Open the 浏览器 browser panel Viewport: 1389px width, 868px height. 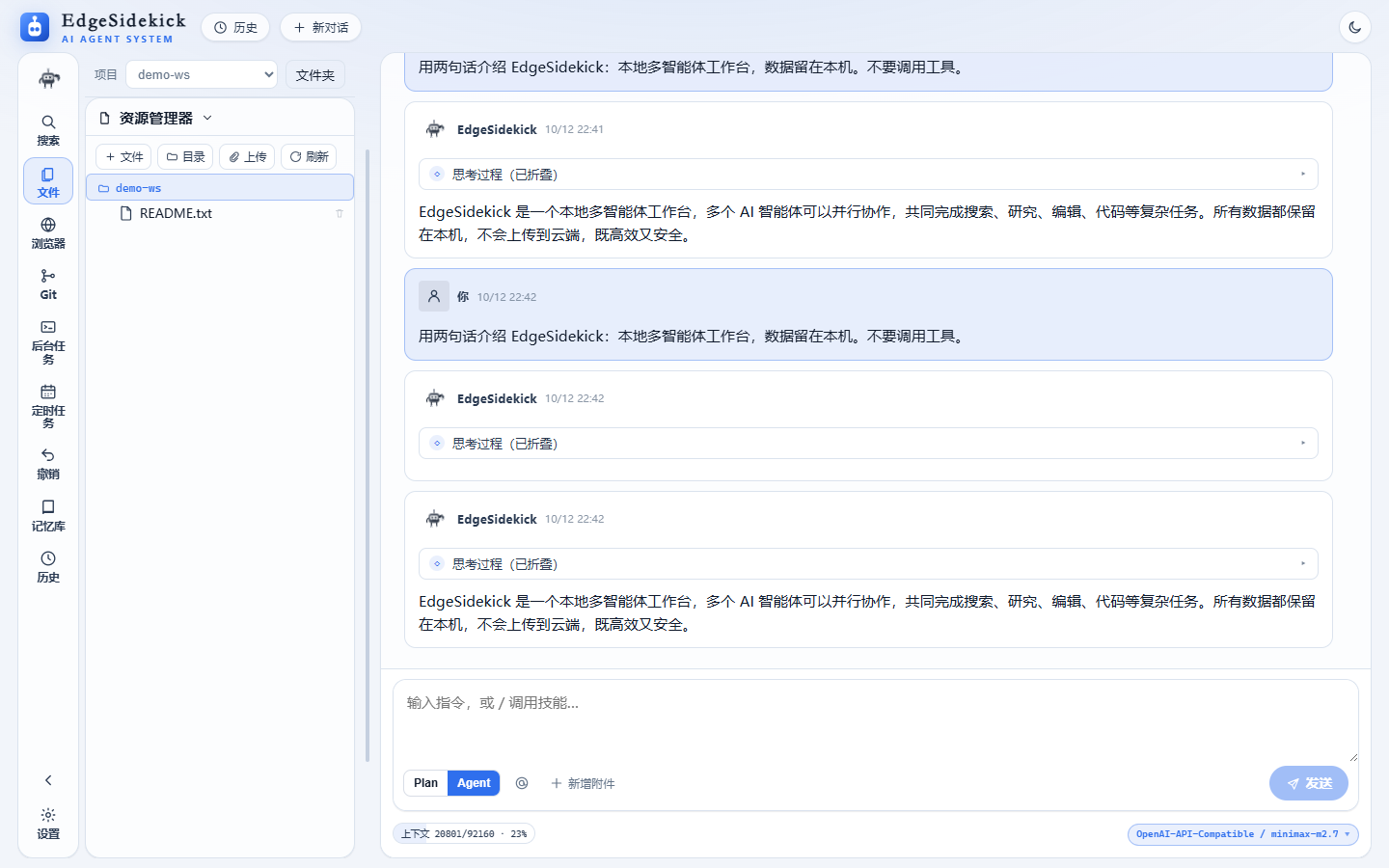[48, 233]
